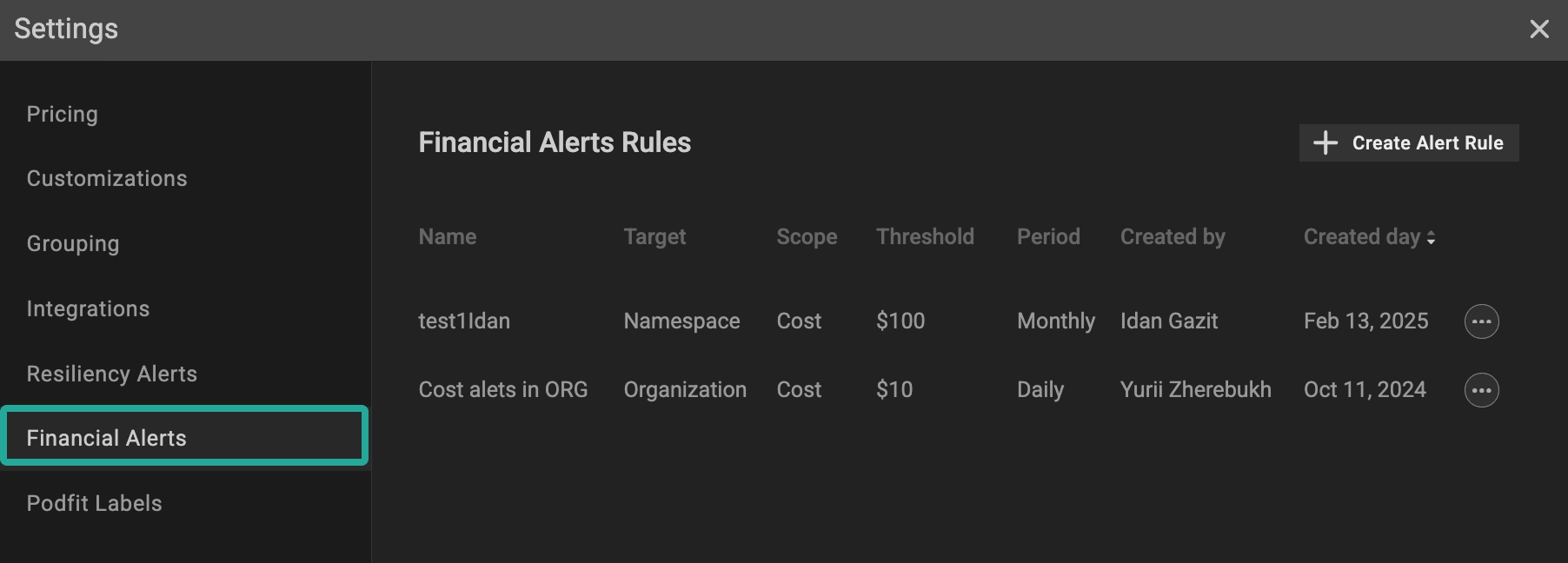
Task: Click the test1Idan rule name
Action: (464, 321)
